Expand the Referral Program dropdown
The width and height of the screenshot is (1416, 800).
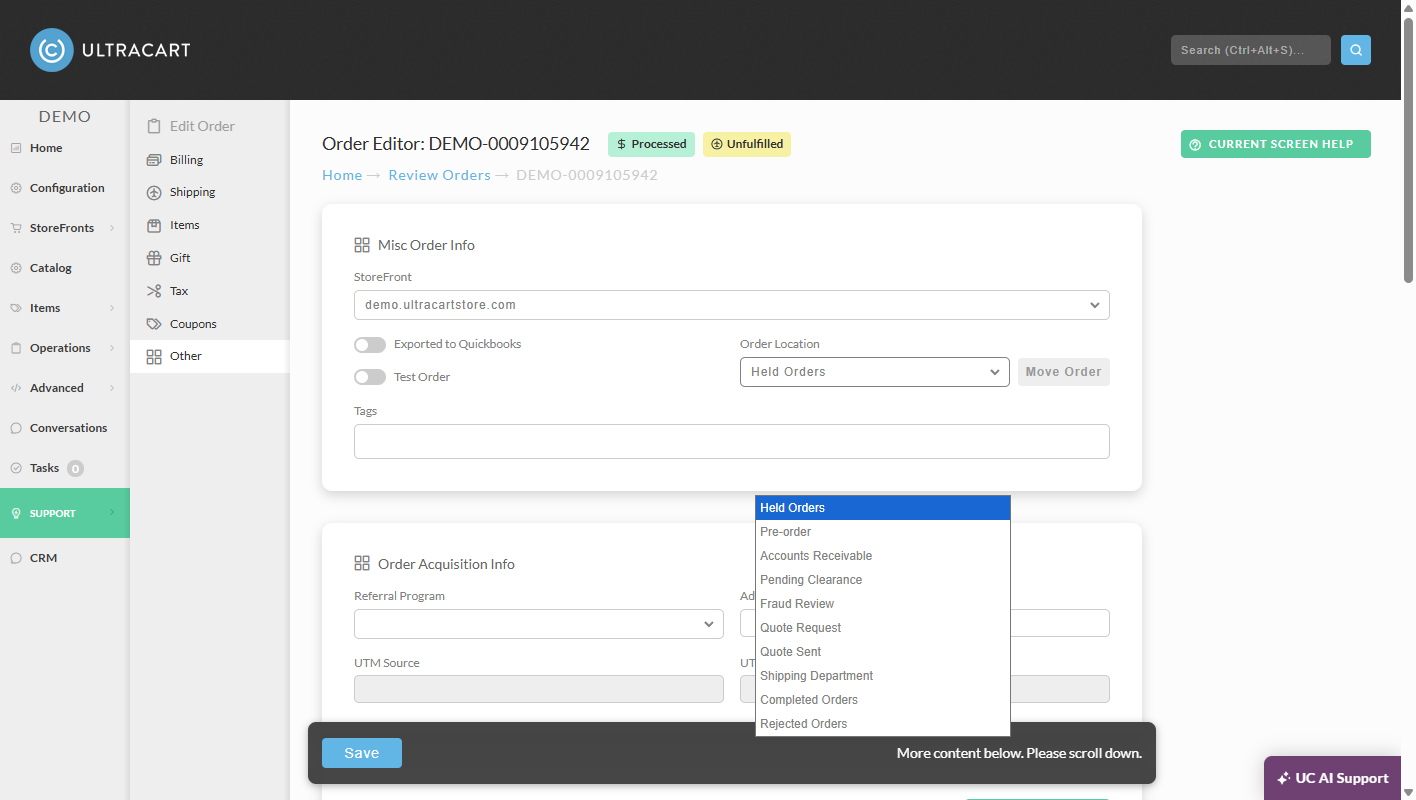539,624
